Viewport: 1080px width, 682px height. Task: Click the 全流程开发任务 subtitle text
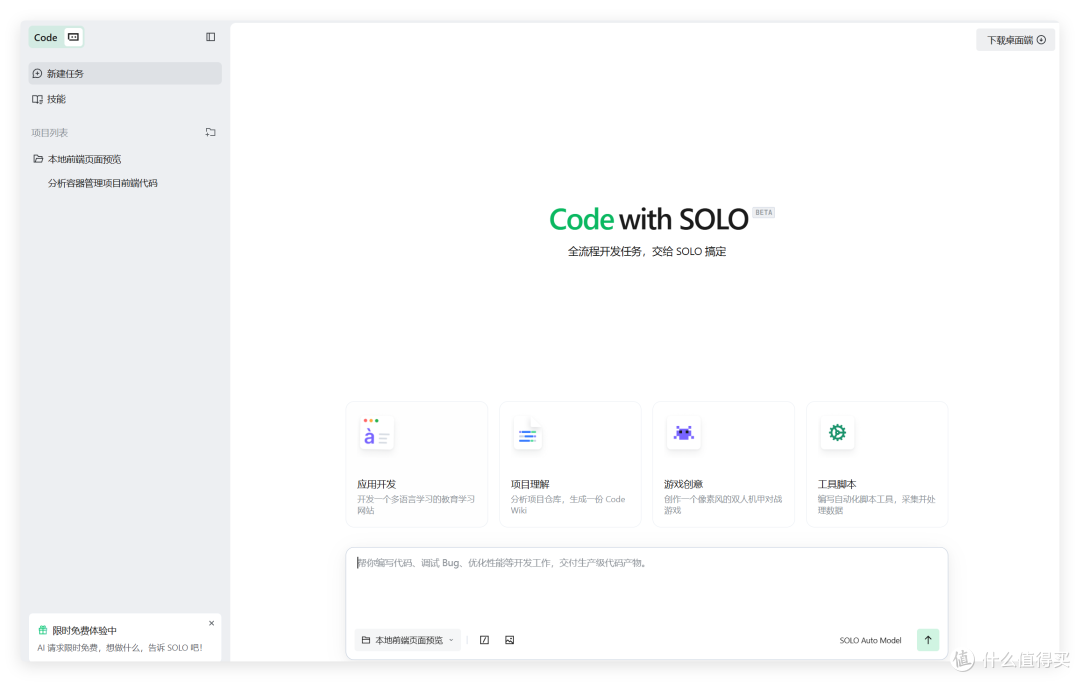pyautogui.click(x=647, y=251)
